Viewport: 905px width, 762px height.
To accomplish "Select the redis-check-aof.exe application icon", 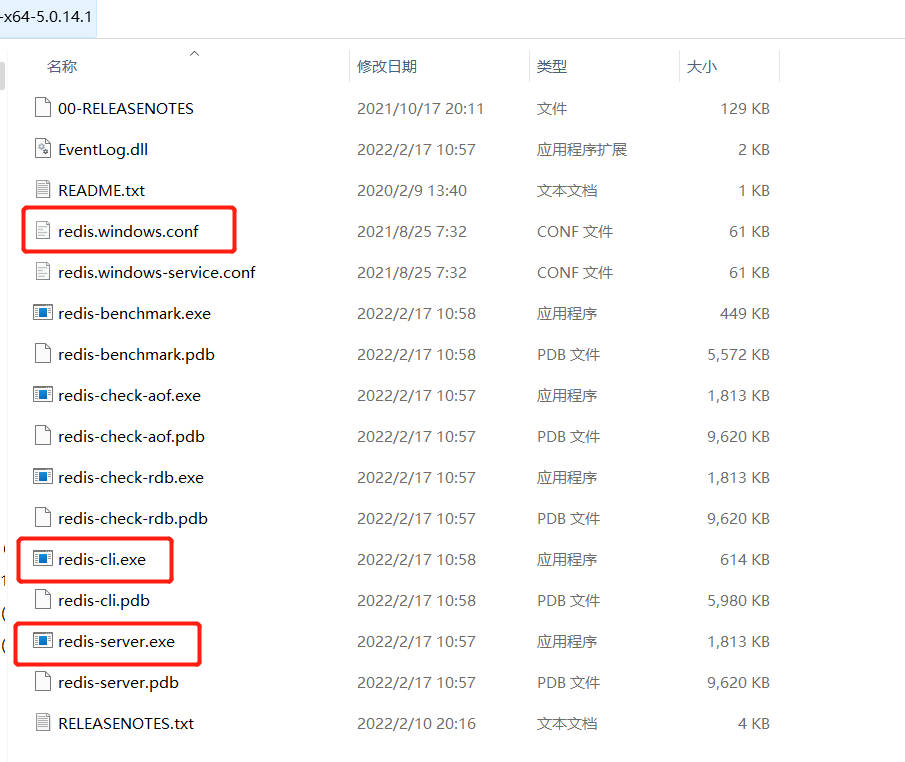I will tap(43, 394).
